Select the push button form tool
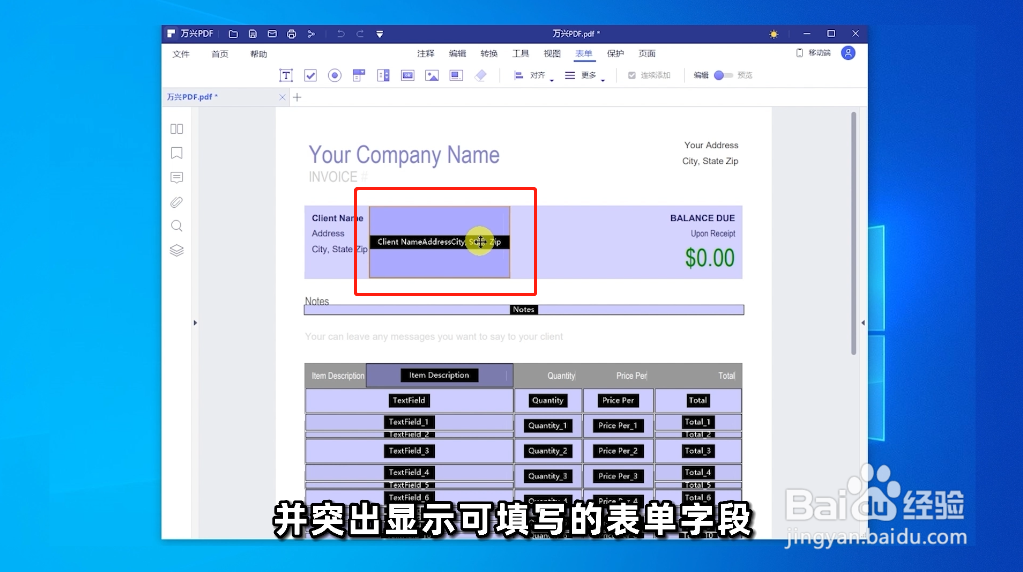The height and width of the screenshot is (572, 1023). click(x=408, y=76)
